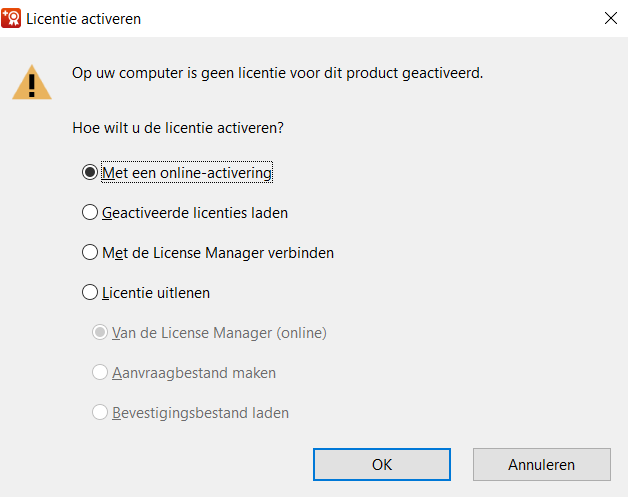Screen dimensions: 628x497
Task: Click the 'Geactiveerde licenties laden' label text
Action: [195, 213]
